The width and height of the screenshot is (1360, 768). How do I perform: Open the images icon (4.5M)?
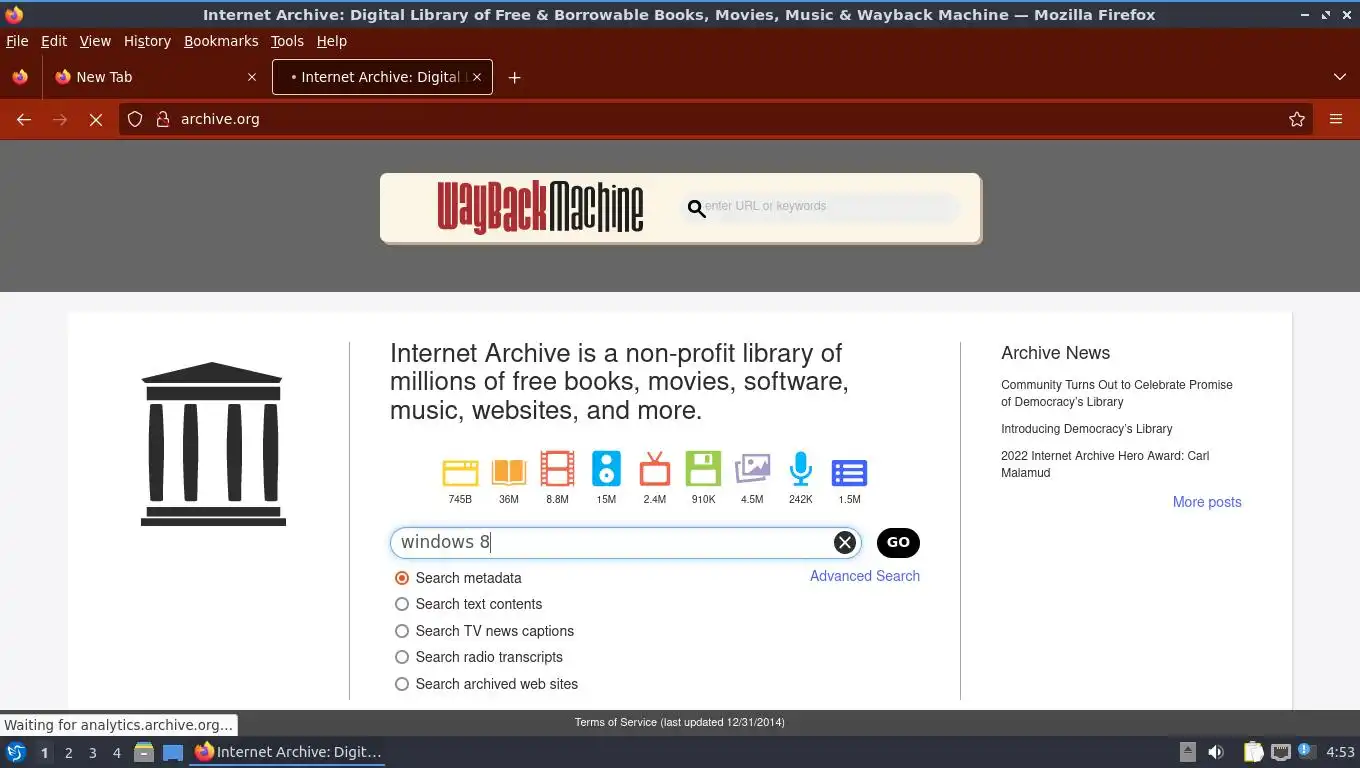click(x=752, y=469)
